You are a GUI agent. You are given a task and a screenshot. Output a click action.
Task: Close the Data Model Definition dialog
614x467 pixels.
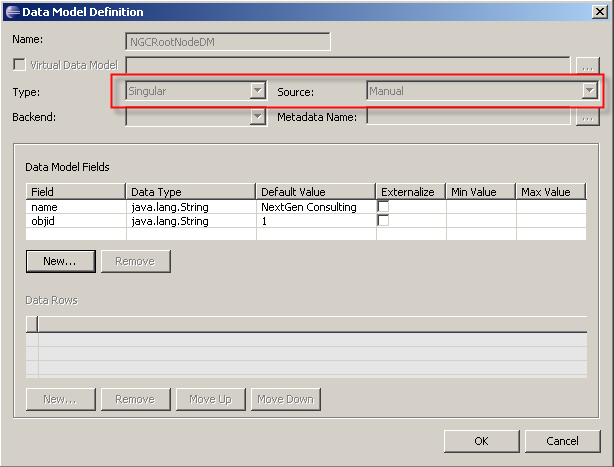[x=599, y=12]
